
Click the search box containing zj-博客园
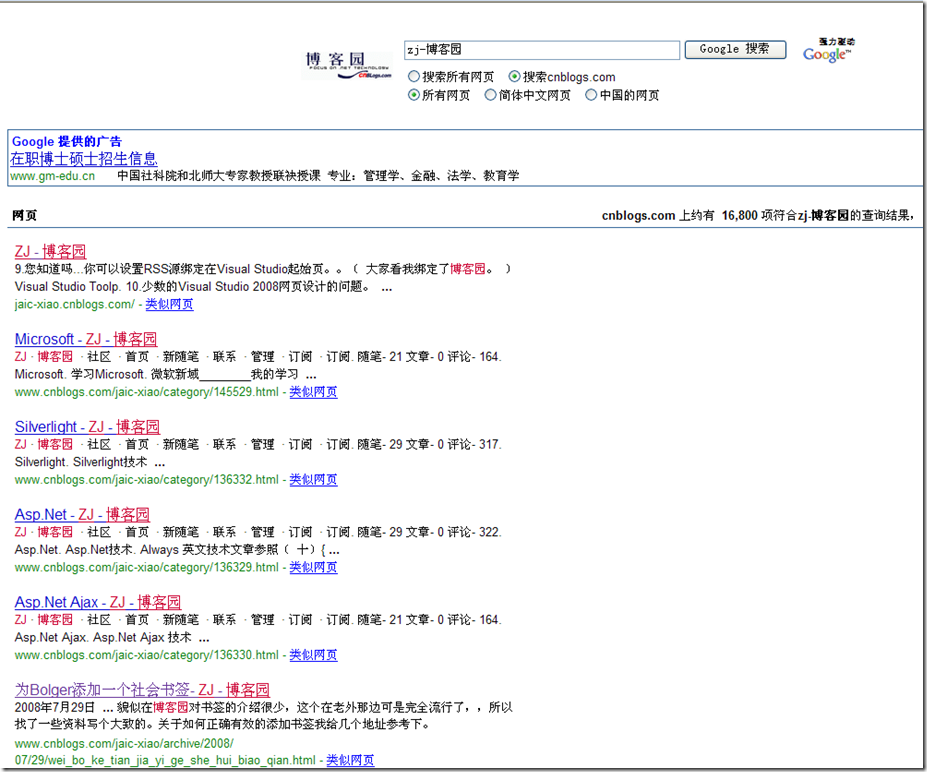coord(542,50)
